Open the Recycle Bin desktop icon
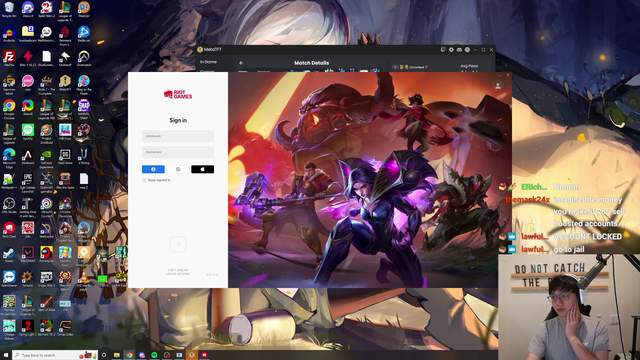Image resolution: width=640 pixels, height=360 pixels. [9, 9]
